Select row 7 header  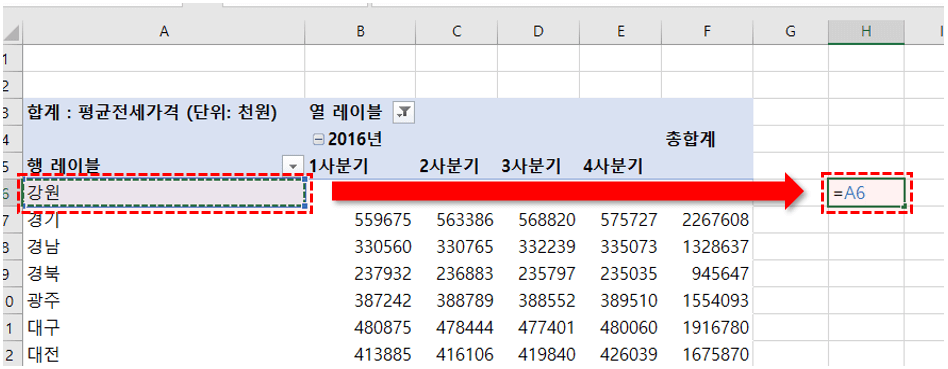(11, 220)
